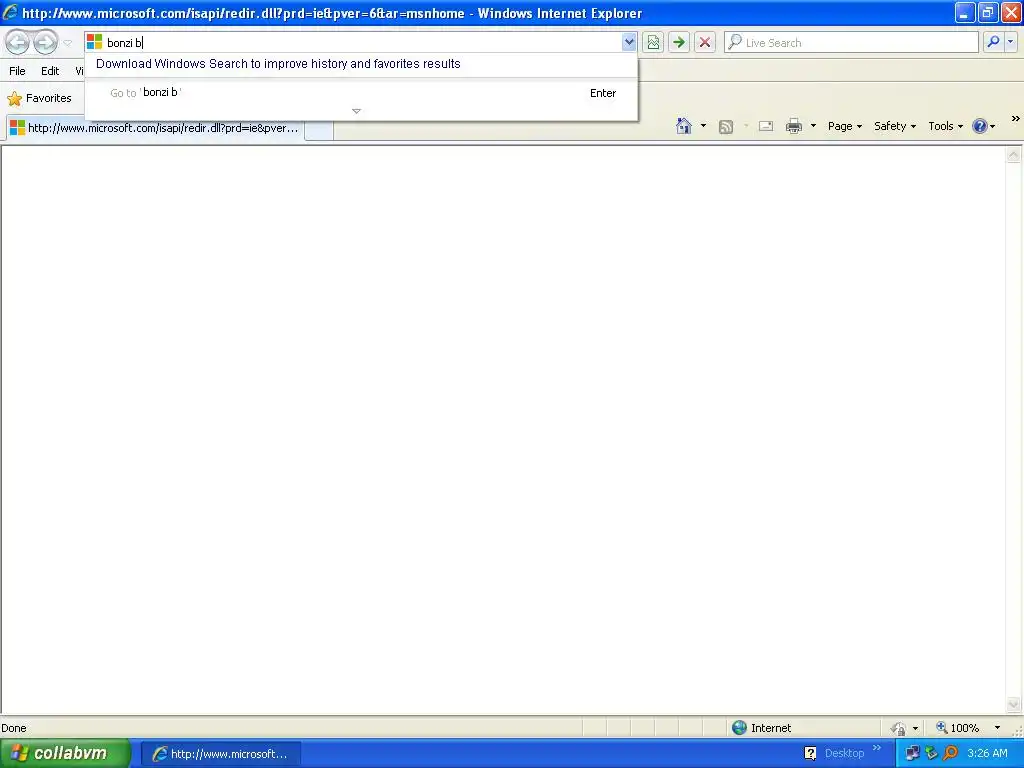The height and width of the screenshot is (768, 1024).
Task: Open the Help question mark menu
Action: click(x=984, y=126)
